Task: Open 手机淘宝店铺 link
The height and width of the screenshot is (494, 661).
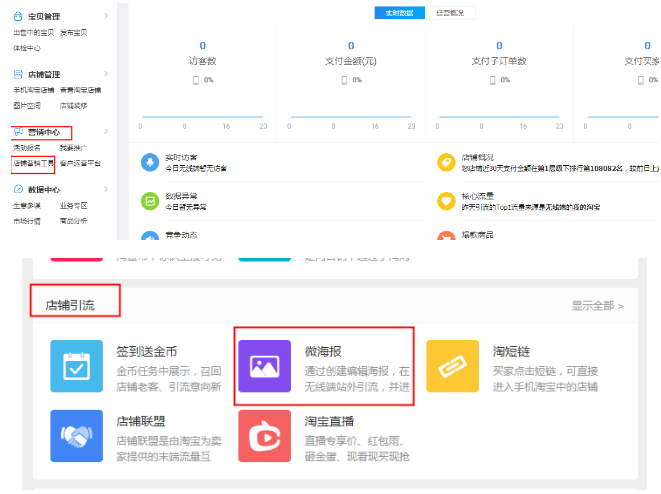Action: point(34,90)
